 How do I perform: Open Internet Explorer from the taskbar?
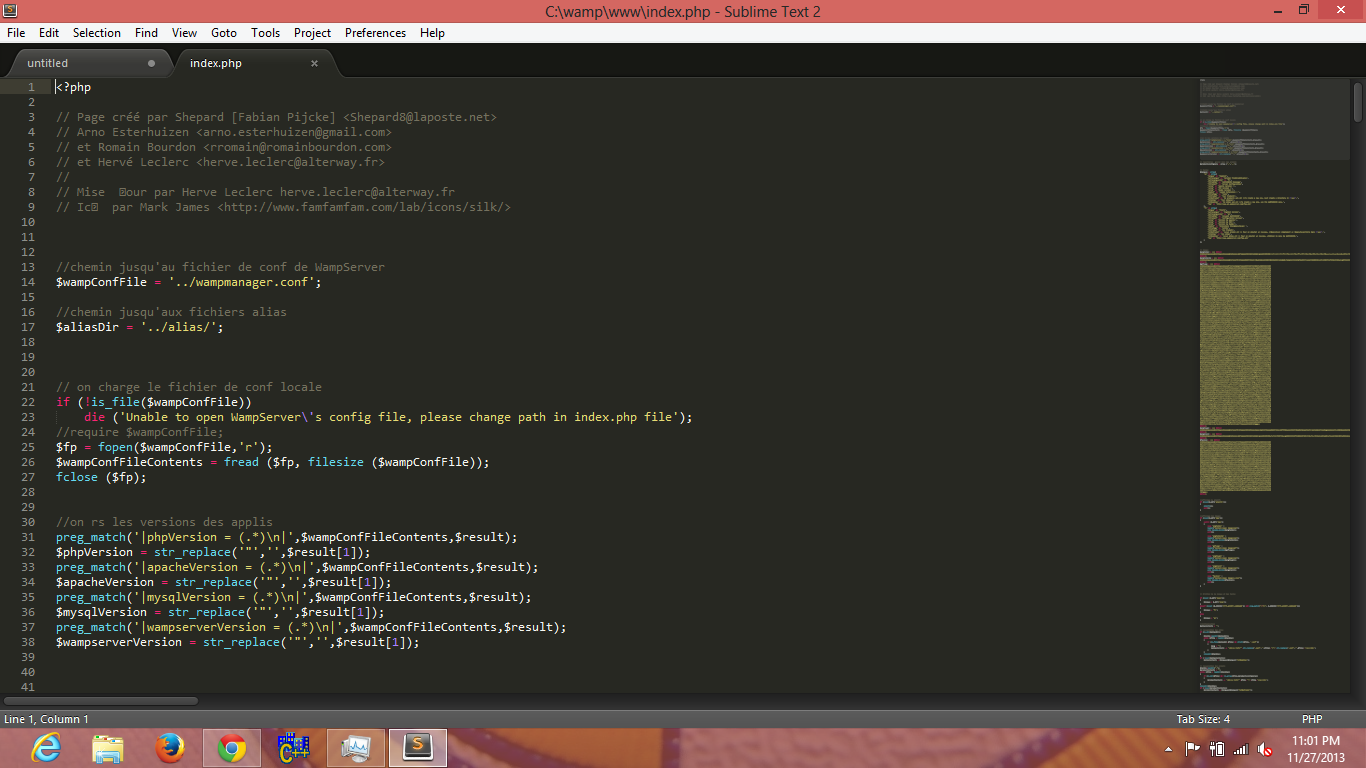tap(46, 748)
